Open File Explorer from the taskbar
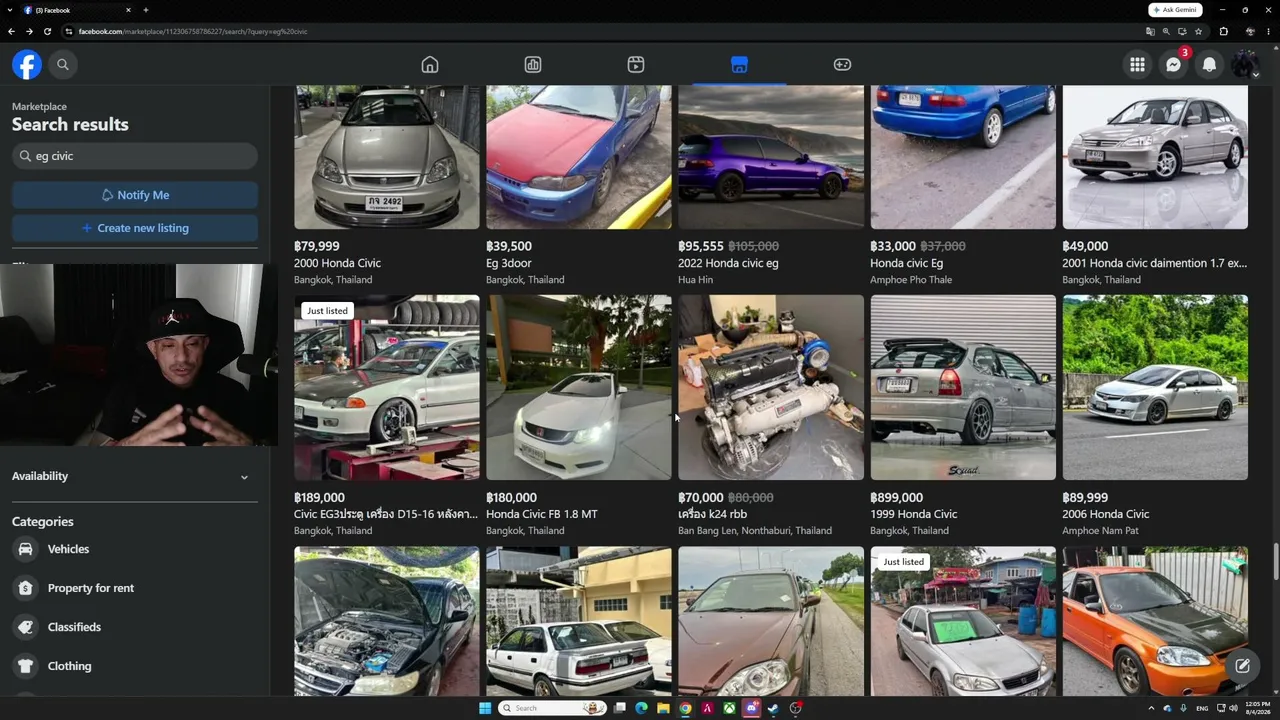This screenshot has width=1280, height=720. pyautogui.click(x=663, y=708)
